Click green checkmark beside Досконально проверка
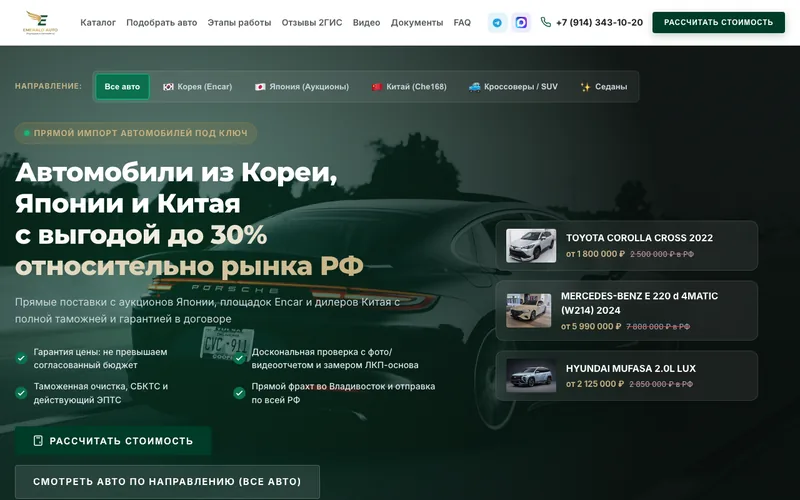This screenshot has width=800, height=500. point(239,358)
